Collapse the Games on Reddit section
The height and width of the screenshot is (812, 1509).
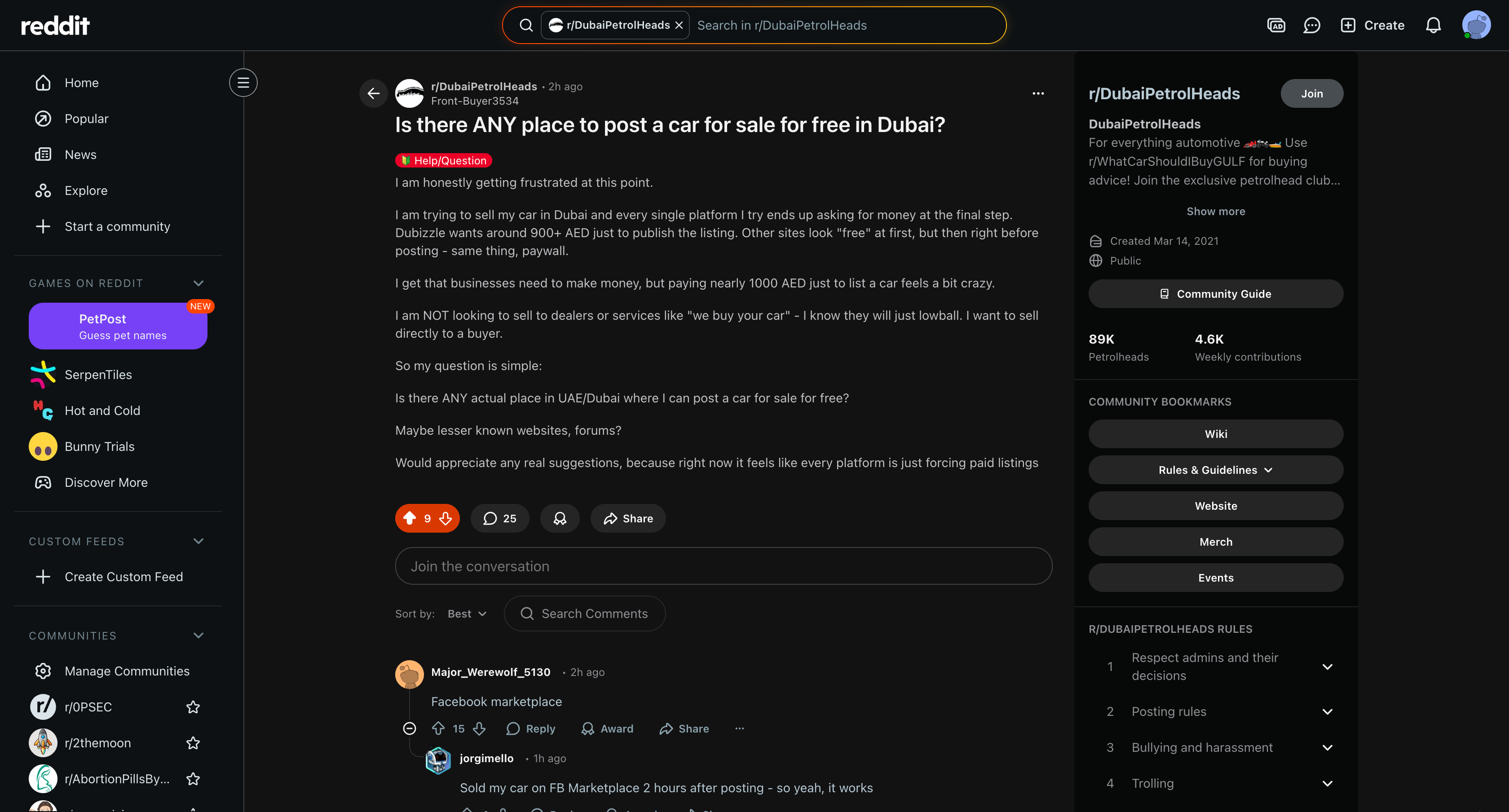[x=198, y=283]
